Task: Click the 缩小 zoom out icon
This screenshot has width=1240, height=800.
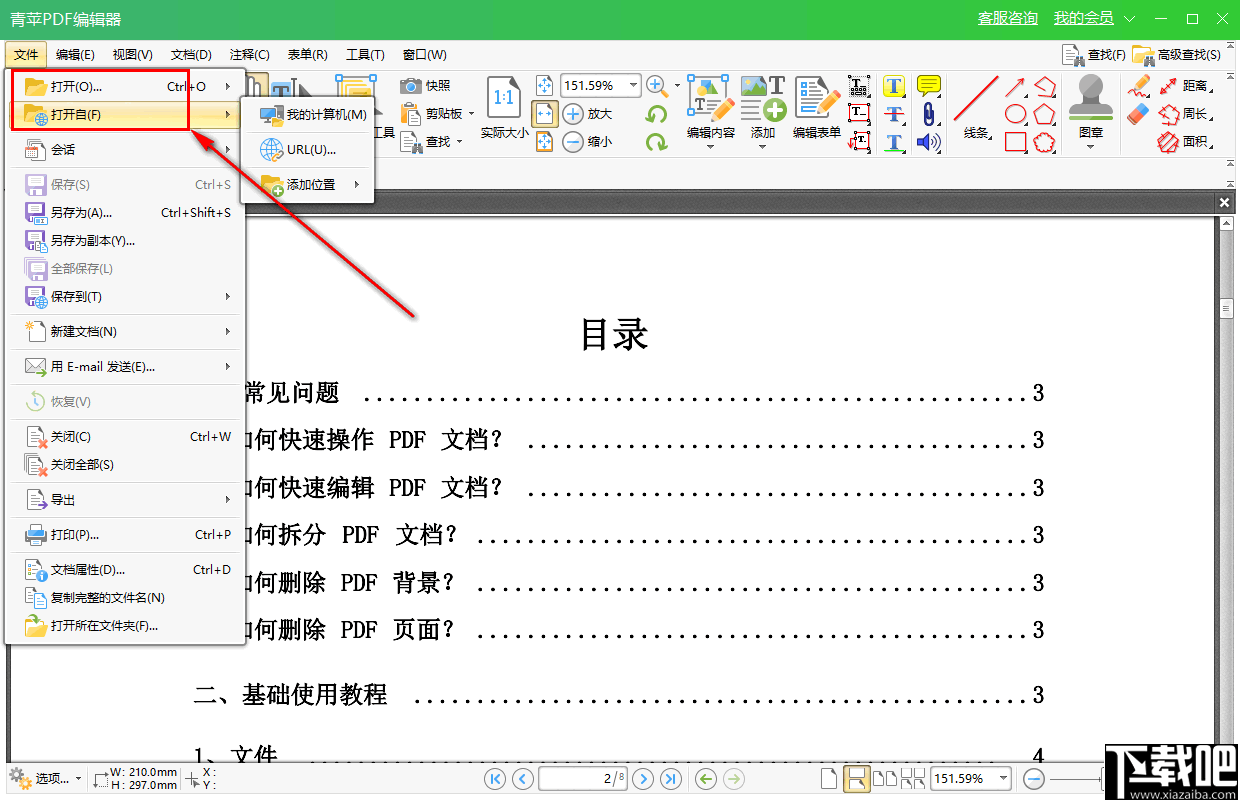Action: click(572, 142)
